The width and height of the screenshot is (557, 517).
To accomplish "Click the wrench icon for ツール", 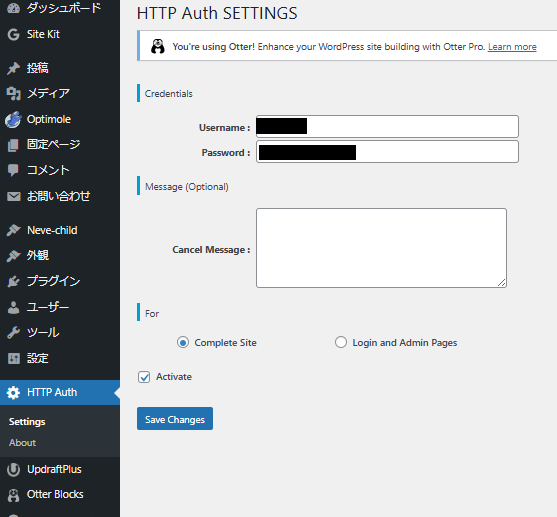I will click(13, 333).
